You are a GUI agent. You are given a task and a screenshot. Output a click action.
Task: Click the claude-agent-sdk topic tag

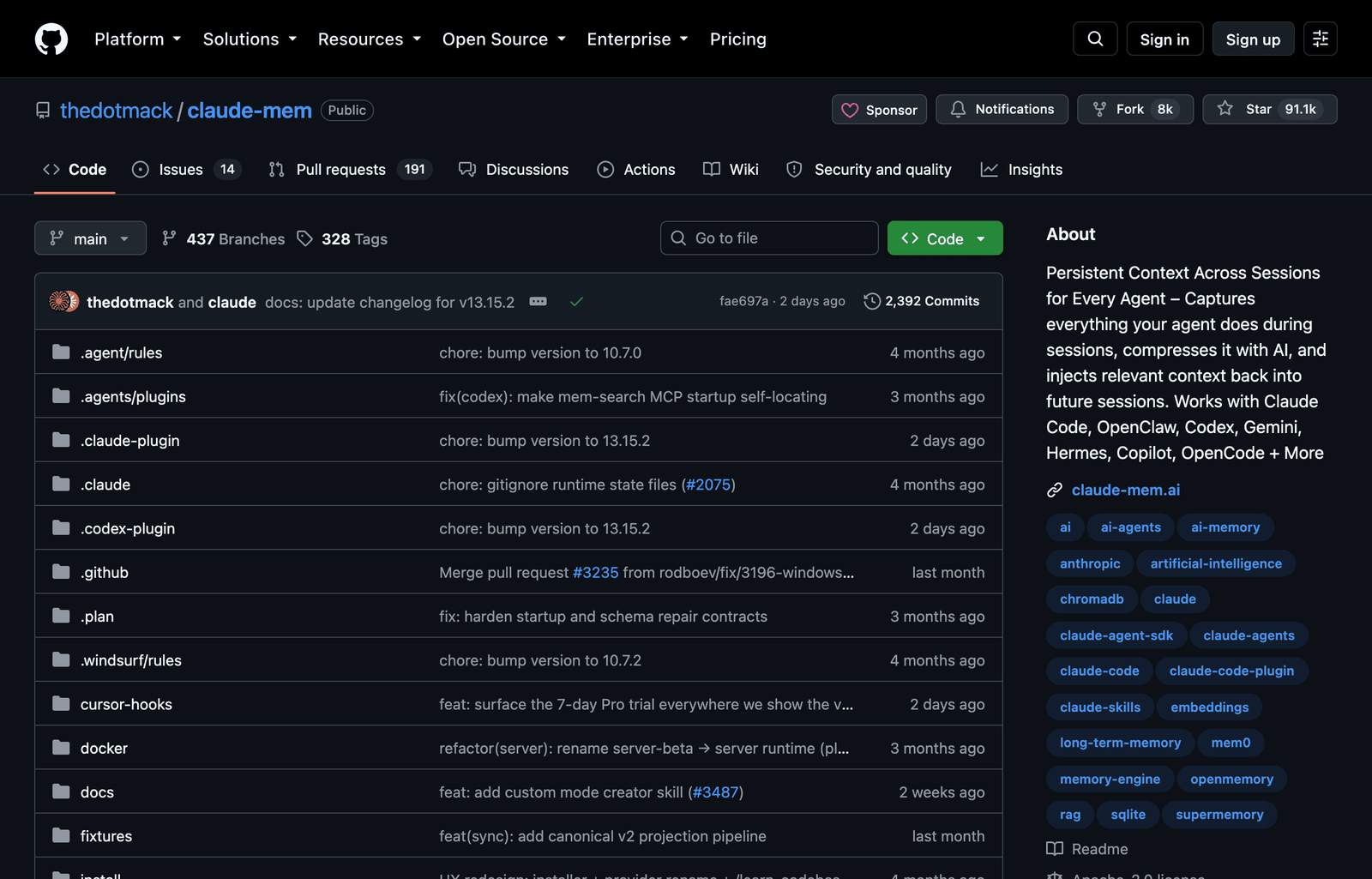point(1116,635)
